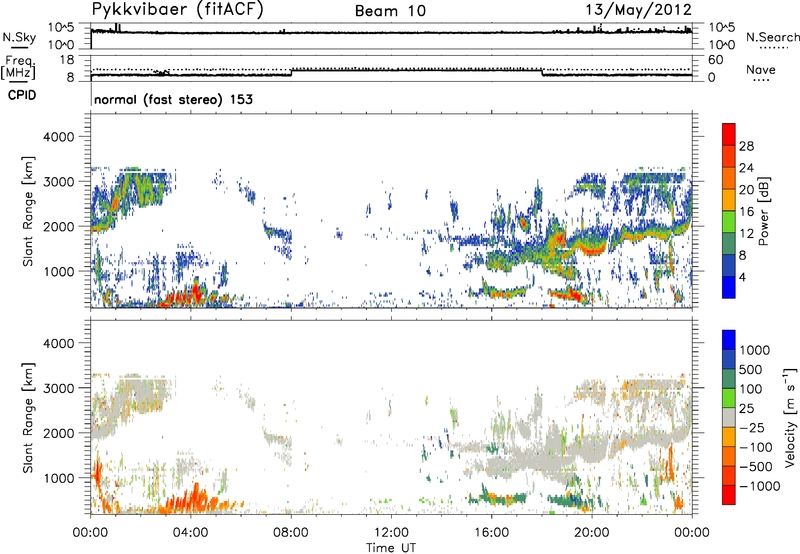This screenshot has height=554, width=800.
Task: Click the orange Power colorbar segment between 20 and 24
Action: [x=729, y=179]
